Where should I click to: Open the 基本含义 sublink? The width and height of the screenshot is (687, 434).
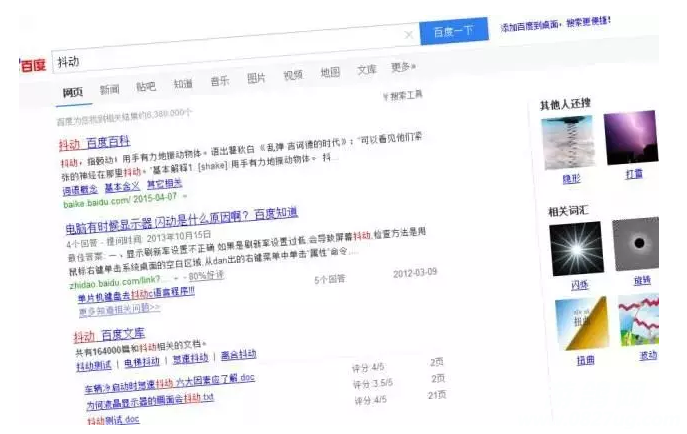[x=122, y=187]
